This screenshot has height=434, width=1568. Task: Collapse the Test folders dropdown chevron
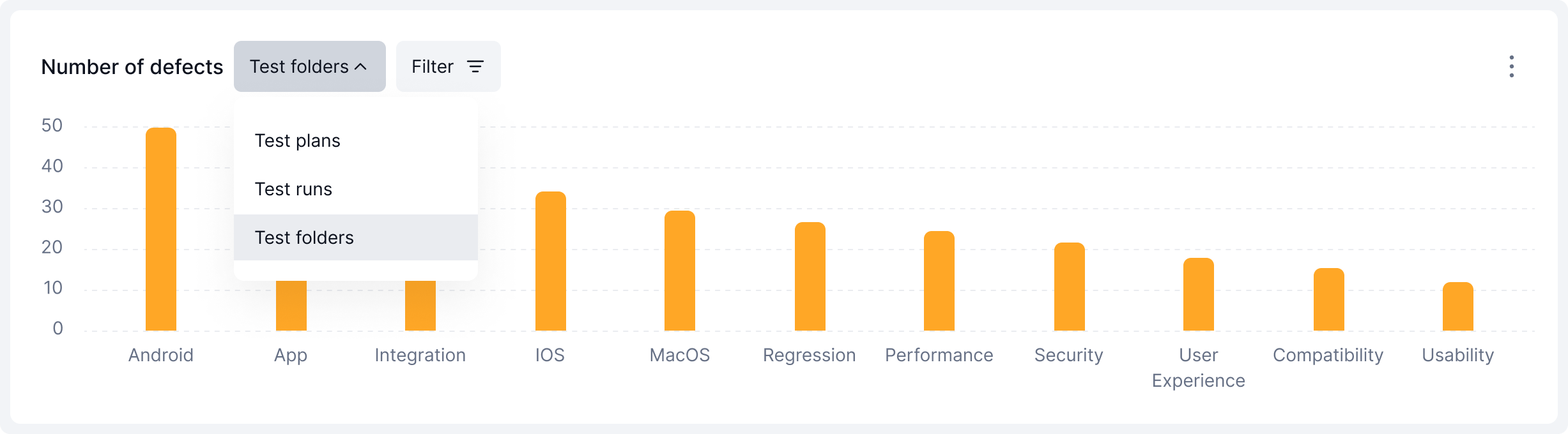[x=361, y=66]
